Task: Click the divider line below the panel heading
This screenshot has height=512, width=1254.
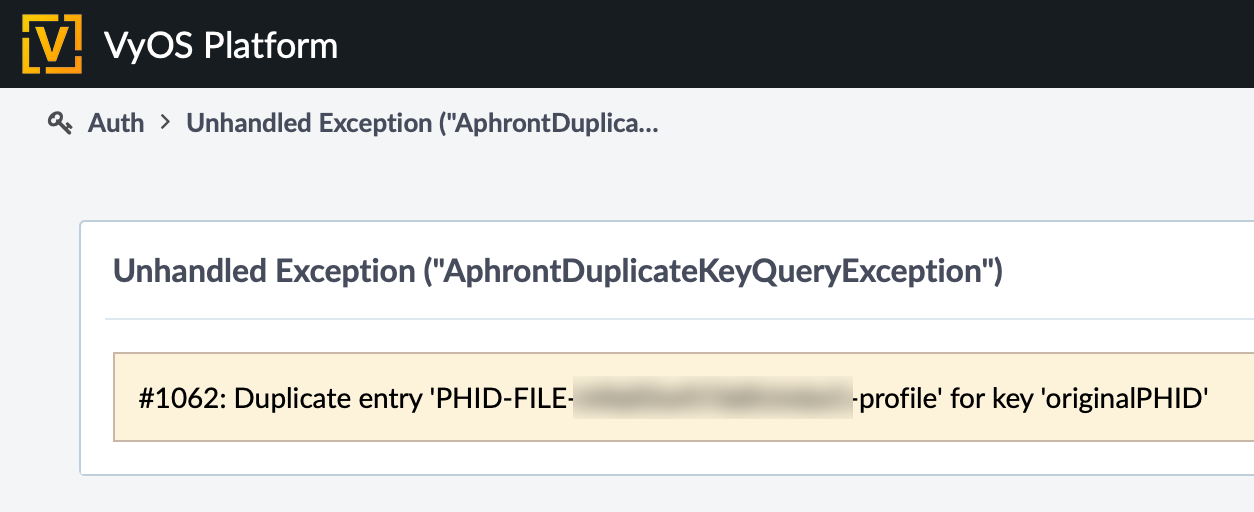Action: (680, 319)
